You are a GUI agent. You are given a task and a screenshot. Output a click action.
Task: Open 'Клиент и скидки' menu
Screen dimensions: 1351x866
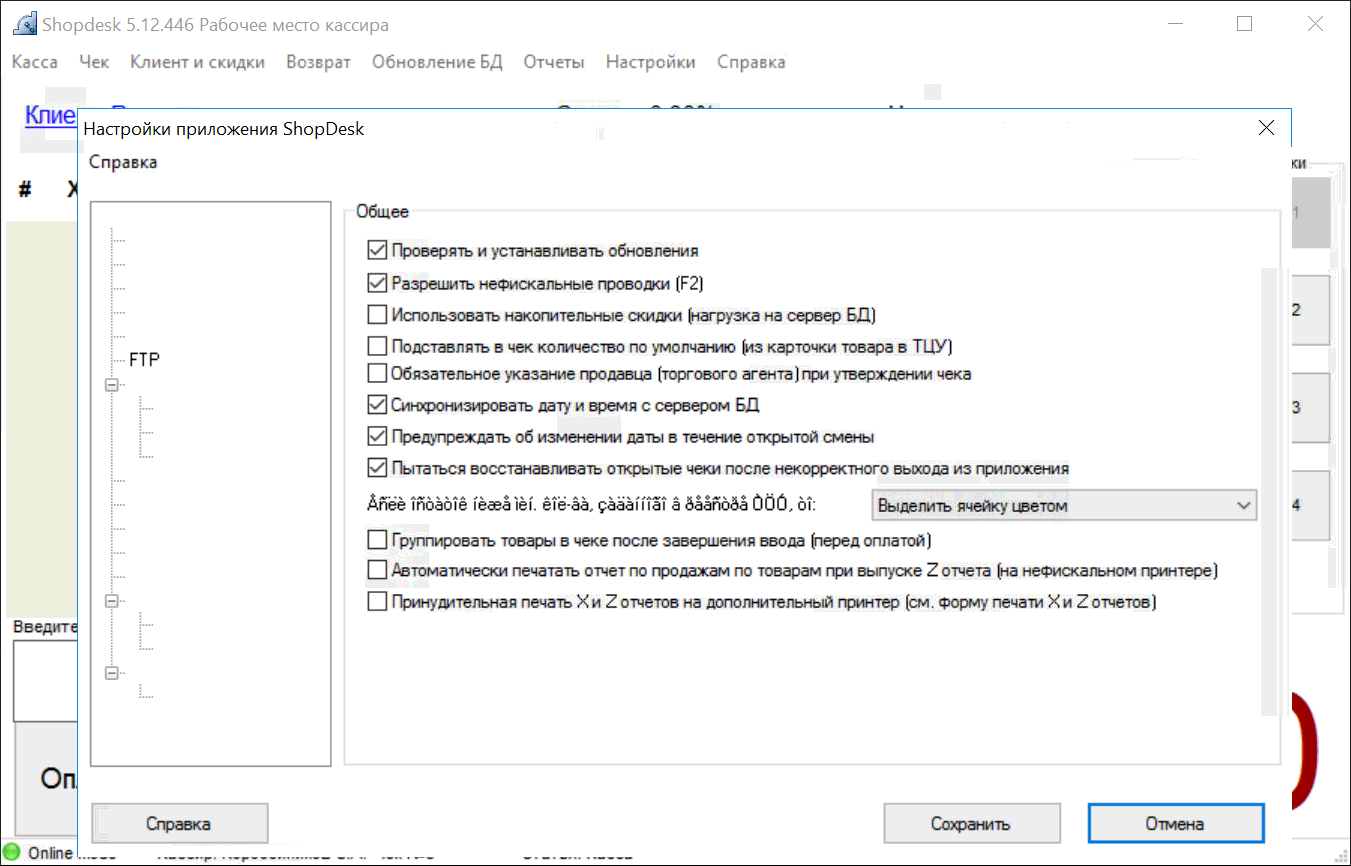click(x=197, y=62)
